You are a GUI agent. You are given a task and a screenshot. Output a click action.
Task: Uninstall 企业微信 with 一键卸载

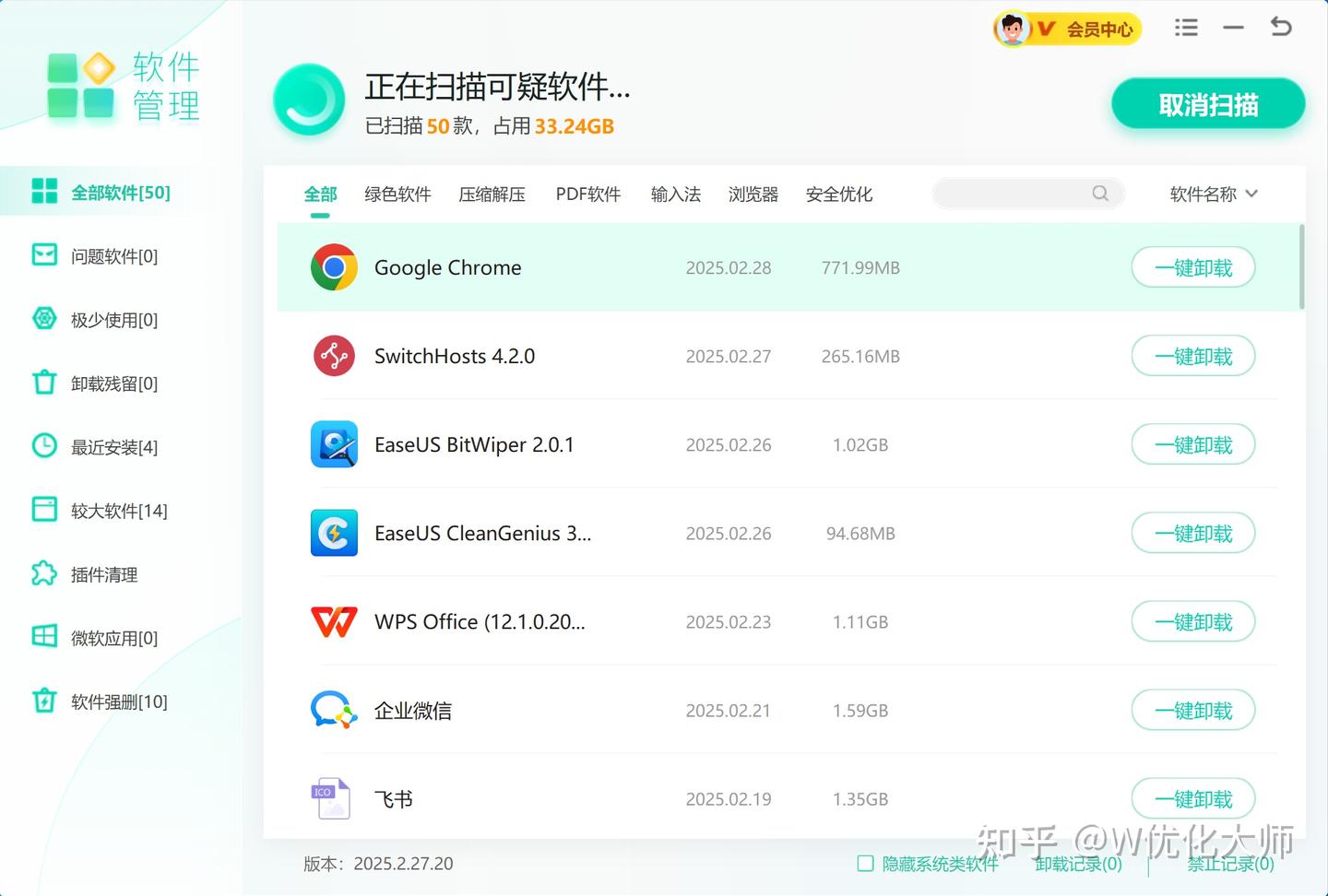point(1193,710)
